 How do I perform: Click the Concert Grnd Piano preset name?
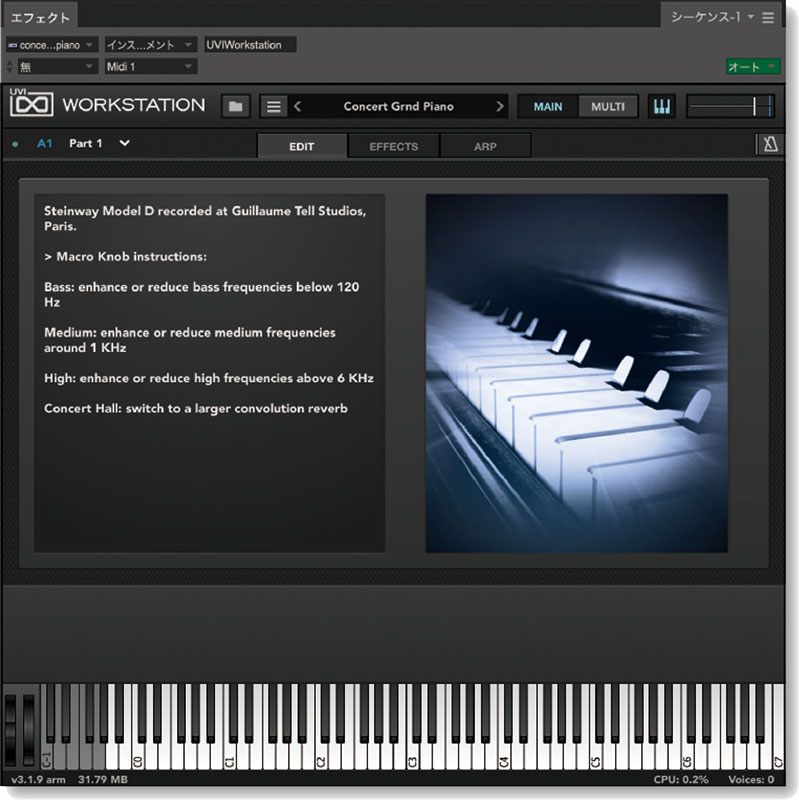tap(398, 106)
